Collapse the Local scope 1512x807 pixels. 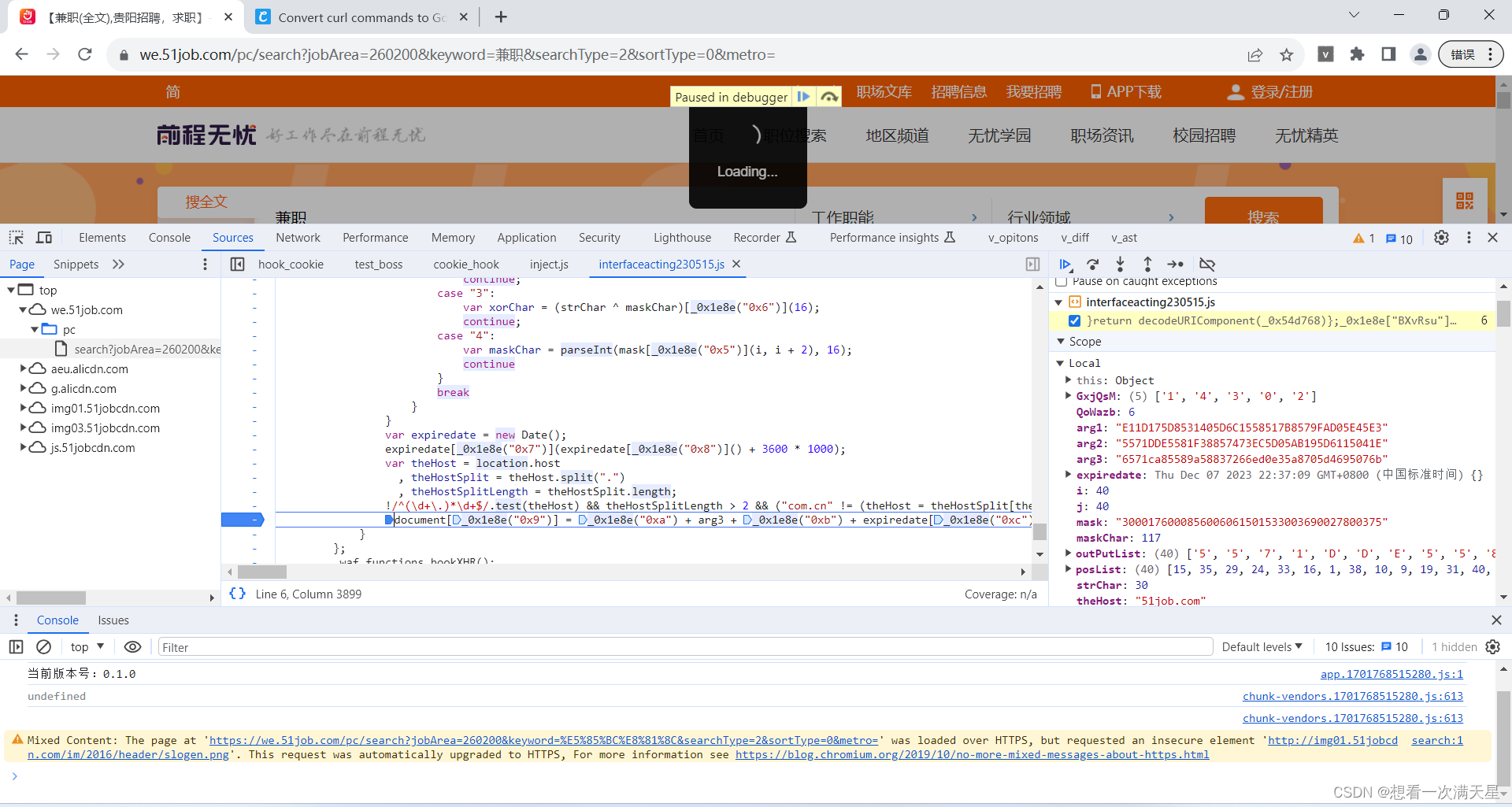1060,363
